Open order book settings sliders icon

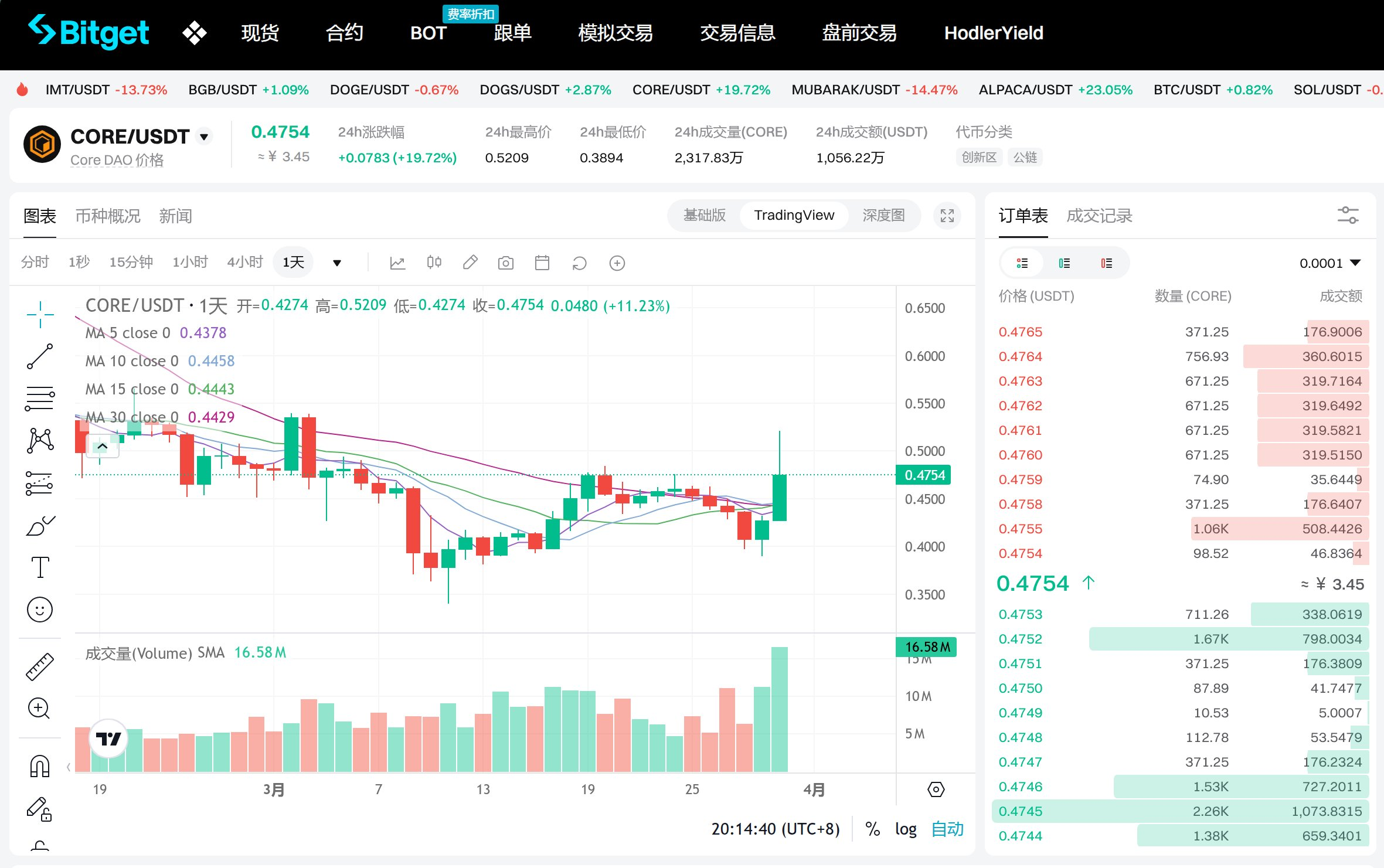pyautogui.click(x=1348, y=215)
